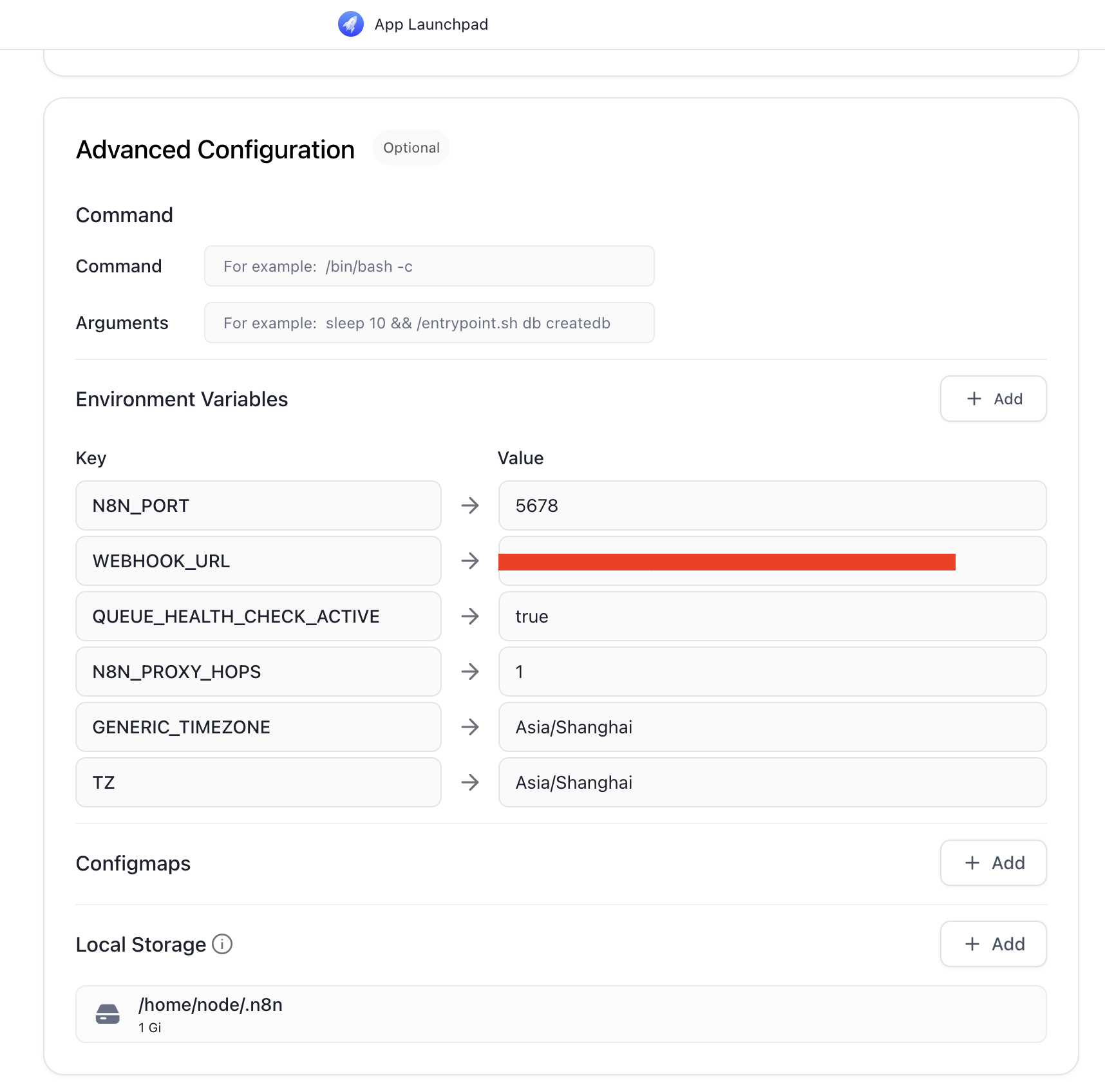Add a new environment variable
The image size is (1105, 1092).
(993, 399)
